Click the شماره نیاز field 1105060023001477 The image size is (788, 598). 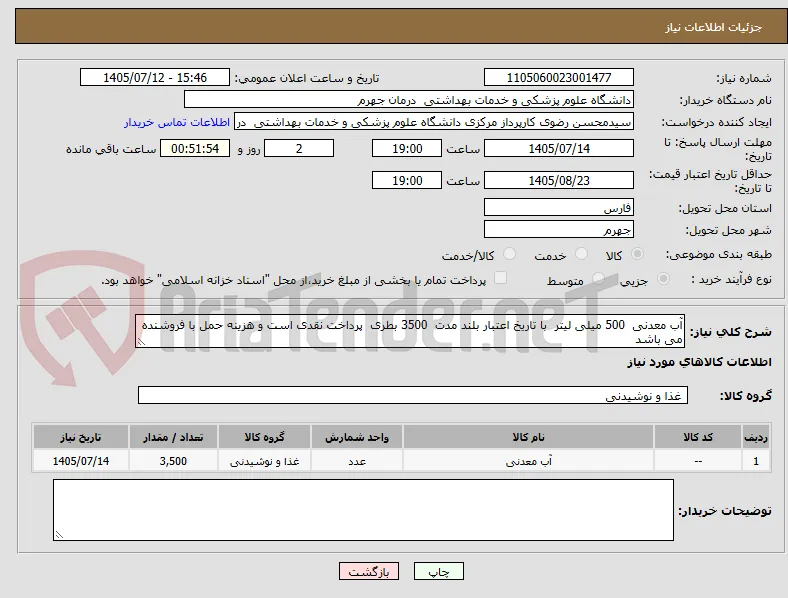pyautogui.click(x=558, y=77)
